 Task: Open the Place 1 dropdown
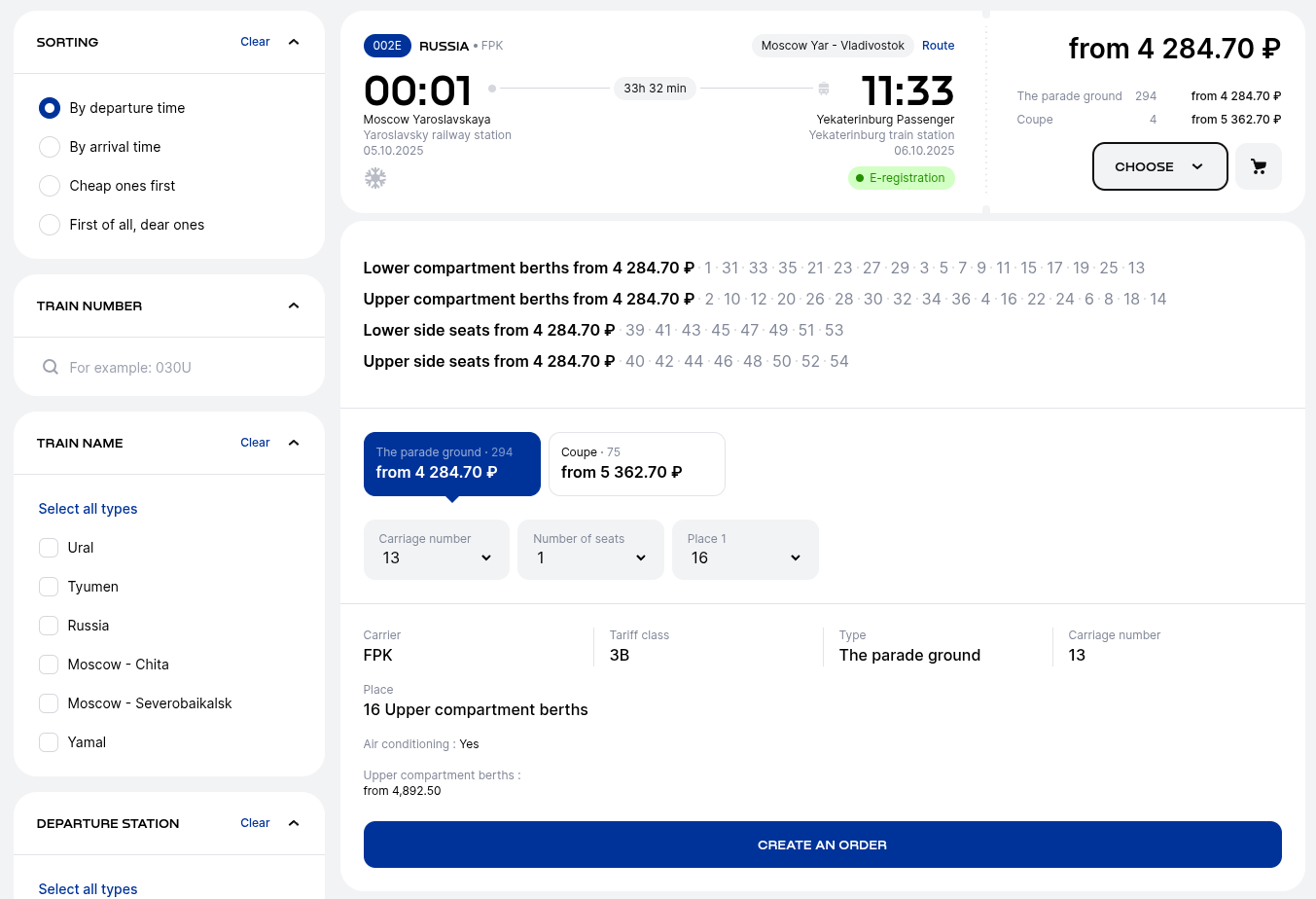click(x=745, y=550)
